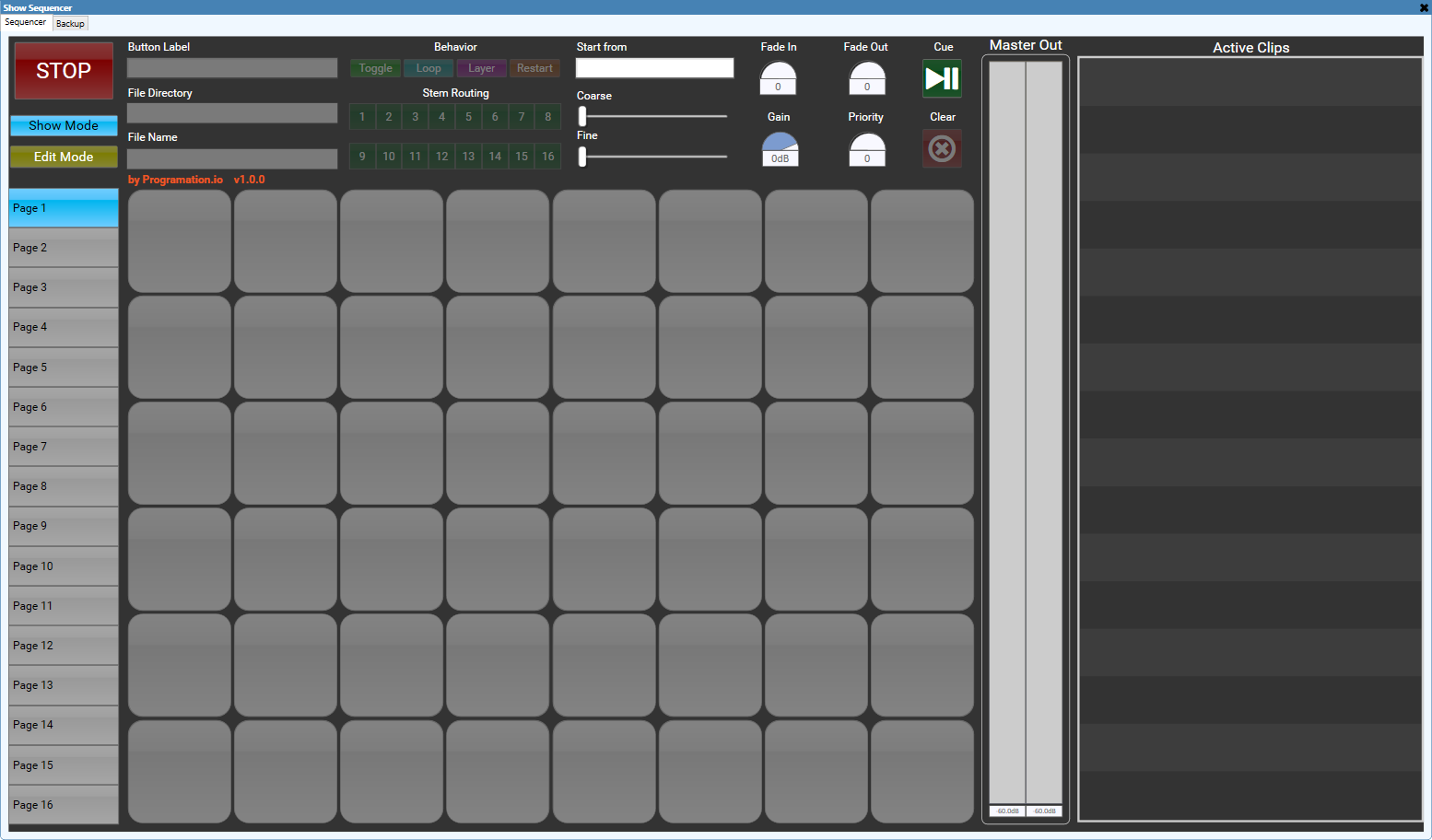Screen dimensions: 1432x840
Task: Click the Gain knob
Action: tap(780, 146)
